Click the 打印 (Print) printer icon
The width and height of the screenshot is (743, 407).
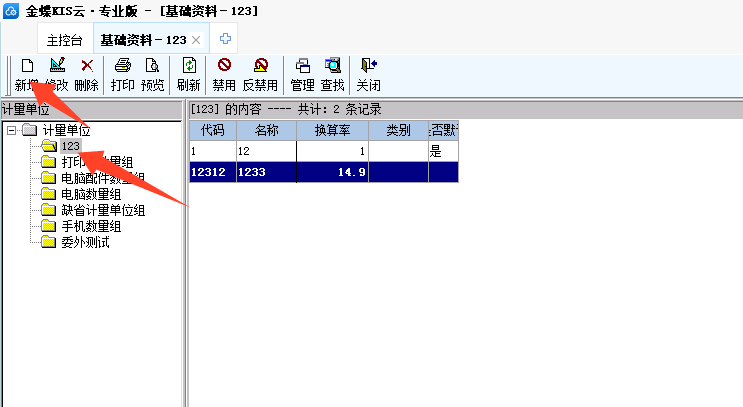(123, 66)
